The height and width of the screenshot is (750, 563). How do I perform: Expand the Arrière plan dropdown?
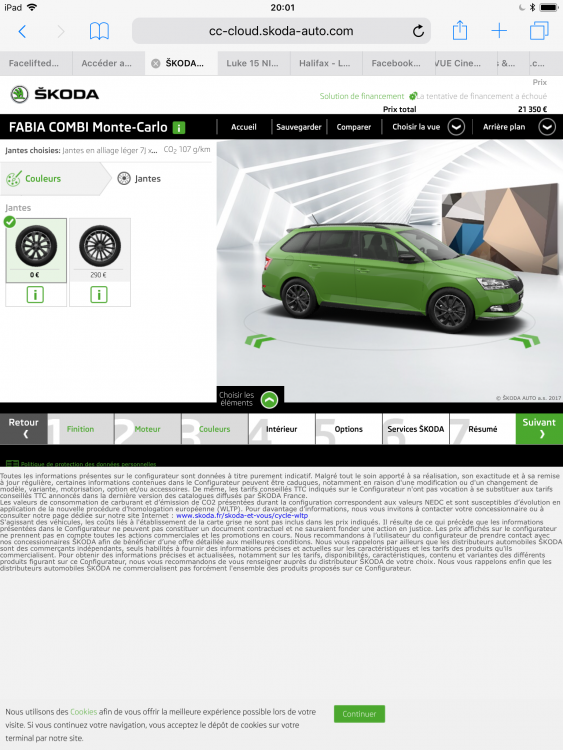(547, 127)
